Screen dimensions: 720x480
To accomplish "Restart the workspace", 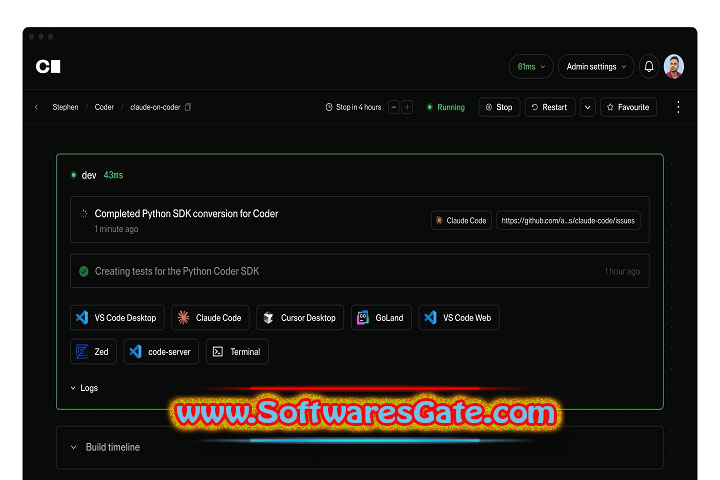I will (x=550, y=107).
